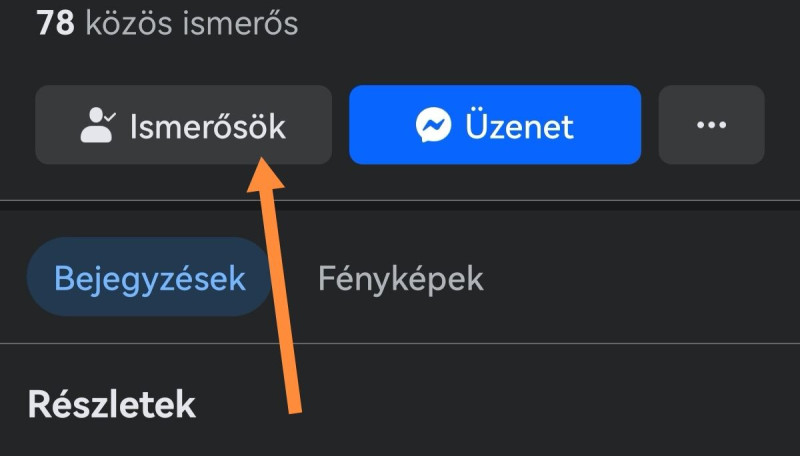Click the Részletek section heading

coord(112,404)
